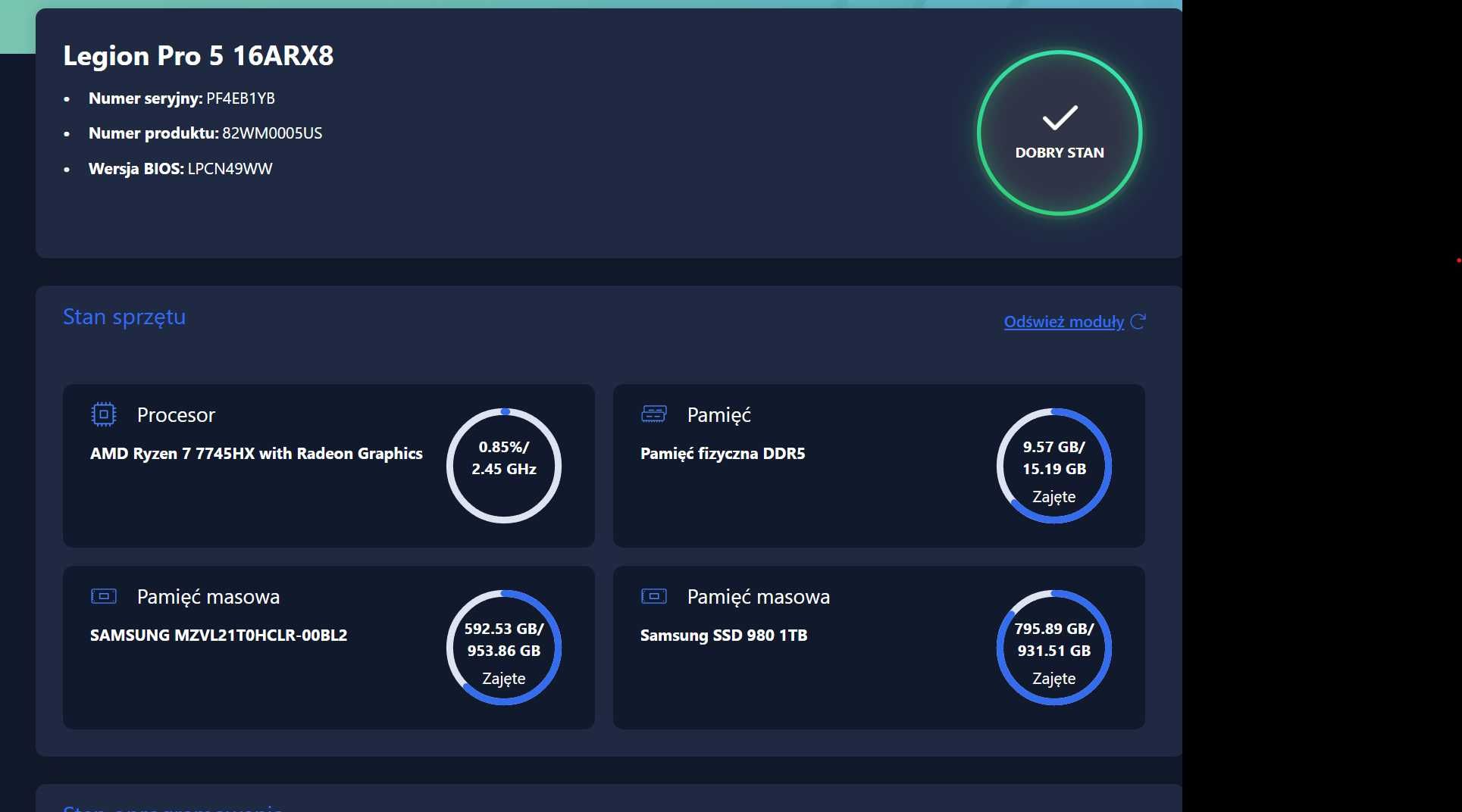Click AMD Ryzen 7 7745HX with Radeon Graphics

click(x=256, y=454)
